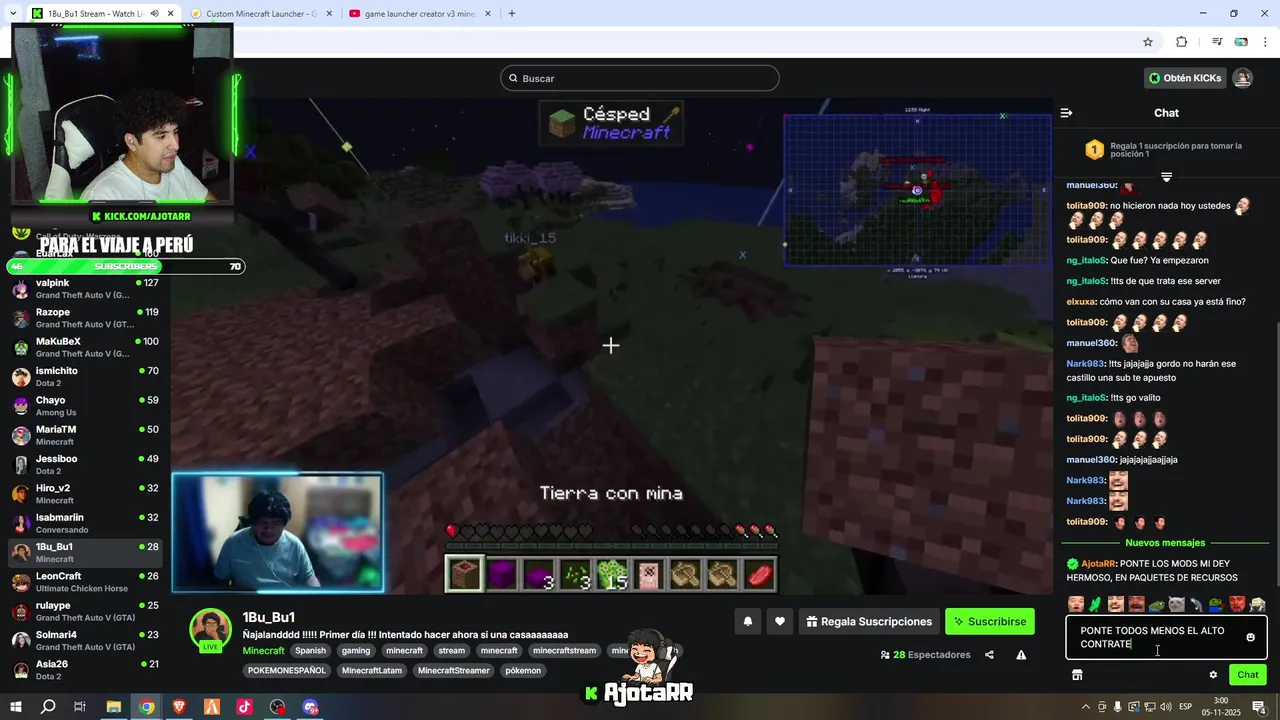Select the MinecraftLatam tag
This screenshot has width=1280, height=720.
pos(372,671)
